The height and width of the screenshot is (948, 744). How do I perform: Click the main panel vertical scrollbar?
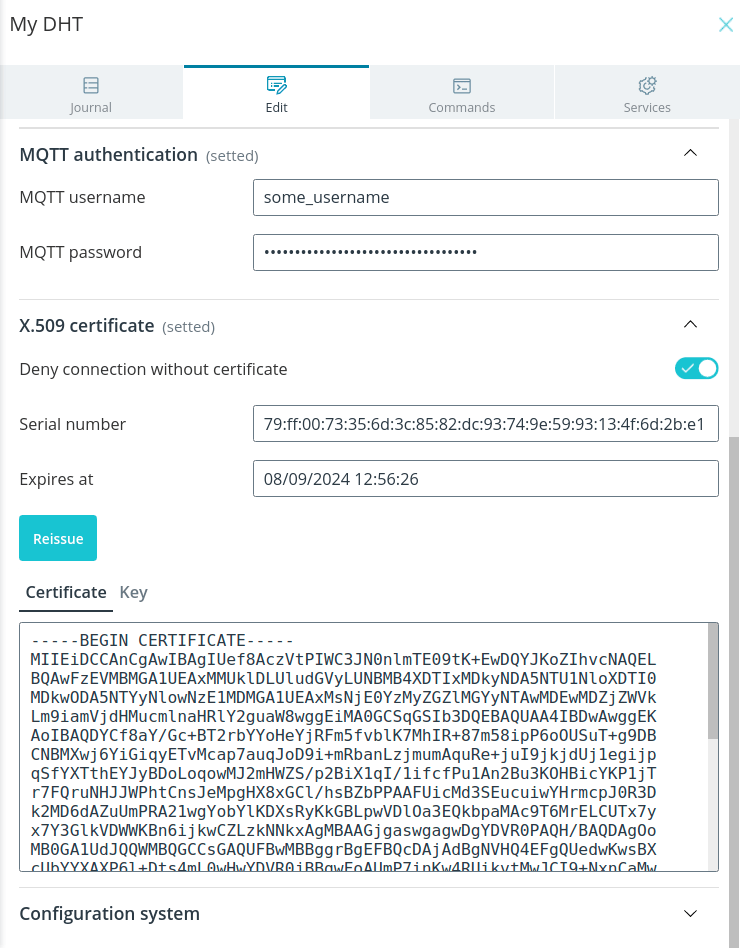pyautogui.click(x=734, y=689)
